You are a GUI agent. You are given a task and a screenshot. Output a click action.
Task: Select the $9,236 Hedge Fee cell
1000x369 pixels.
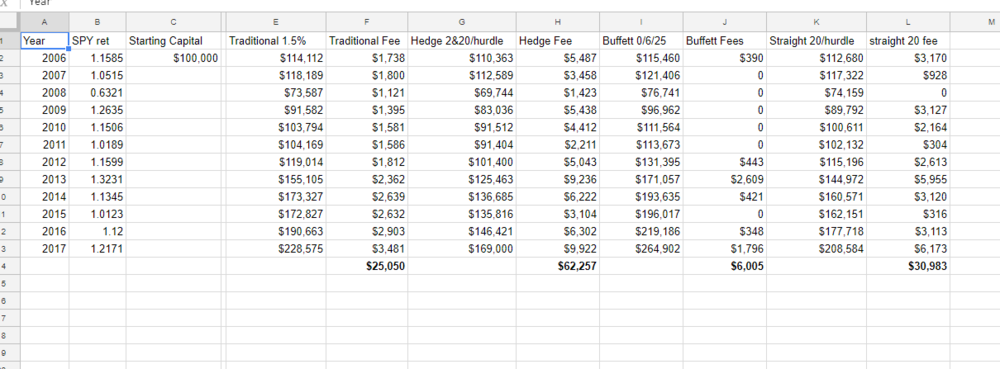(558, 180)
